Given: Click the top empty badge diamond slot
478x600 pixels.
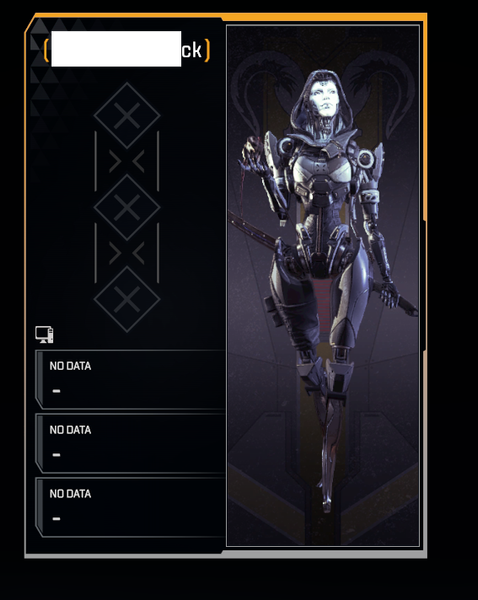Looking at the screenshot, I should point(127,115).
